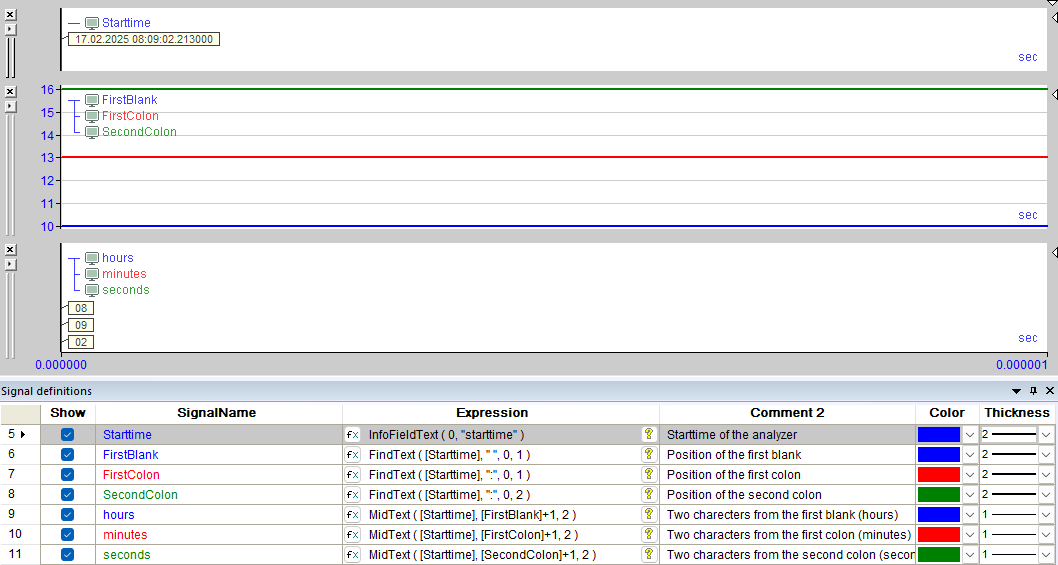Click comment Position of the first blank
The height and width of the screenshot is (565, 1058).
pyautogui.click(x=734, y=455)
